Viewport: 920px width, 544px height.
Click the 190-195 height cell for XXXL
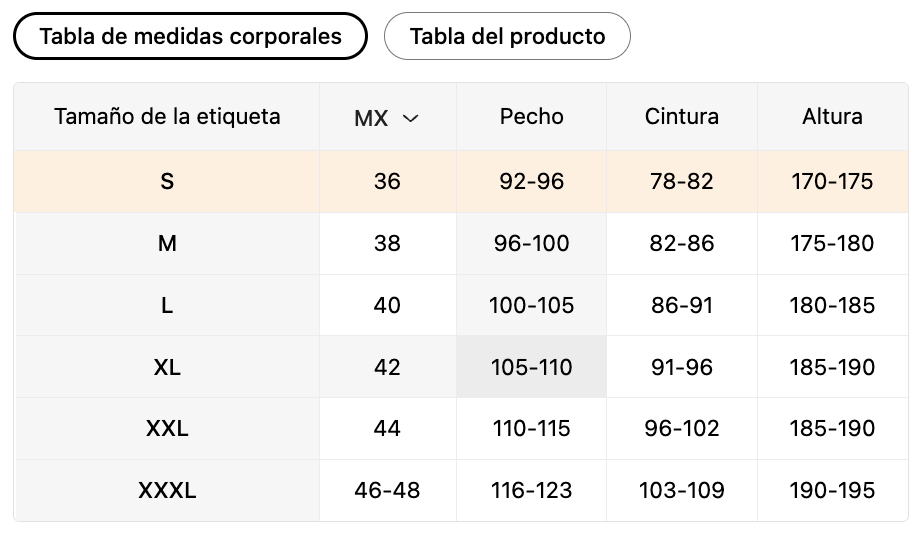(832, 491)
